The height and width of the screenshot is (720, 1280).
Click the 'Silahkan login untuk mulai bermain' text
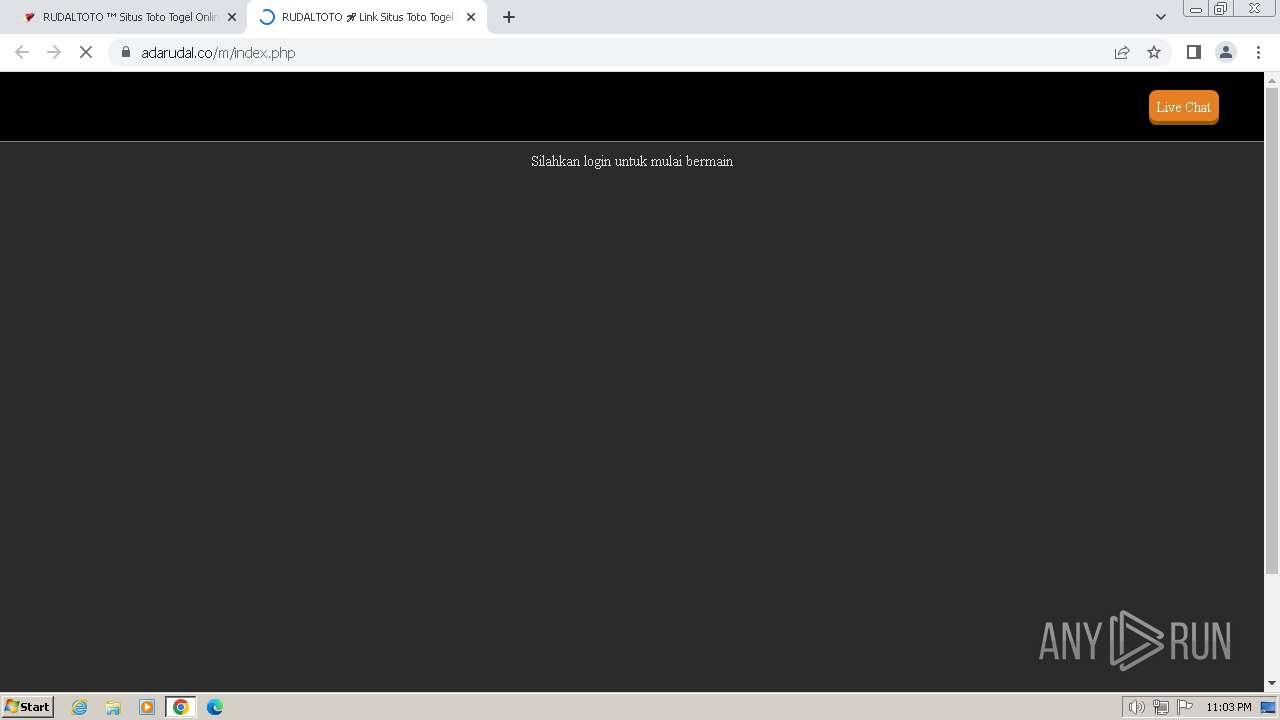(x=632, y=161)
